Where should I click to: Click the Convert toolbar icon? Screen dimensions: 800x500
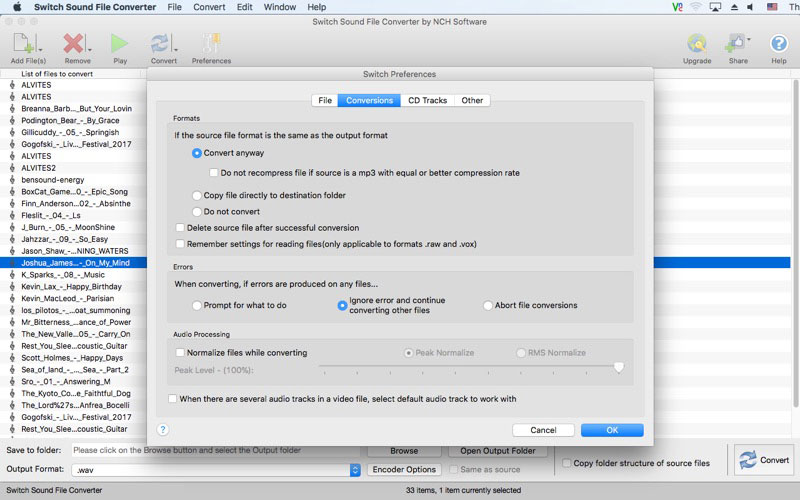[160, 44]
